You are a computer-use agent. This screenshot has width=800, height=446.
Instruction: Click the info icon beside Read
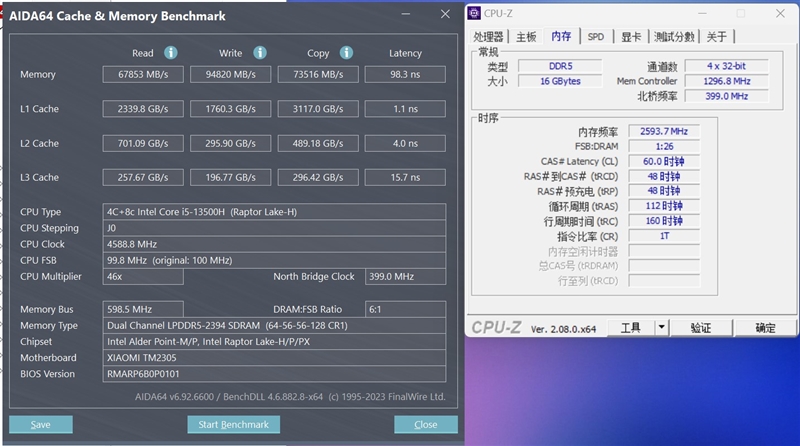coord(171,52)
